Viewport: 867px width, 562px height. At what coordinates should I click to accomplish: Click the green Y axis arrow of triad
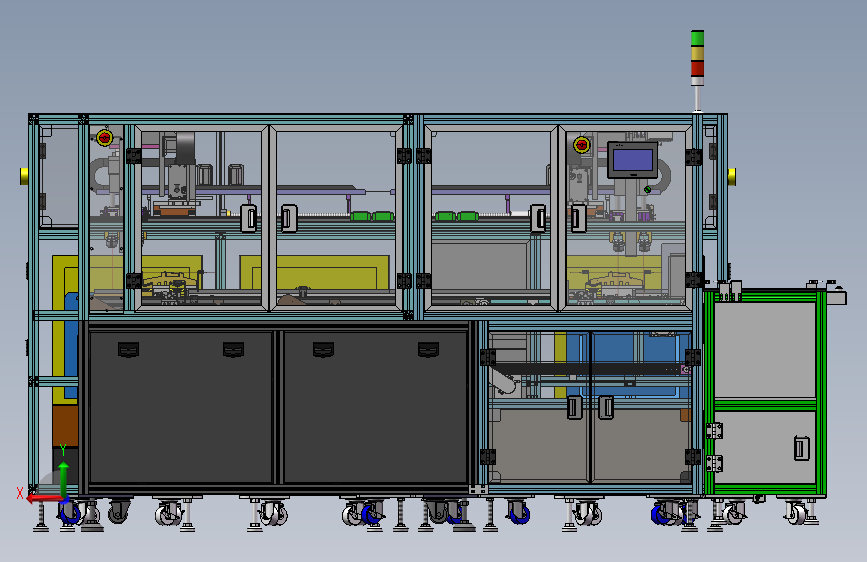click(x=64, y=480)
